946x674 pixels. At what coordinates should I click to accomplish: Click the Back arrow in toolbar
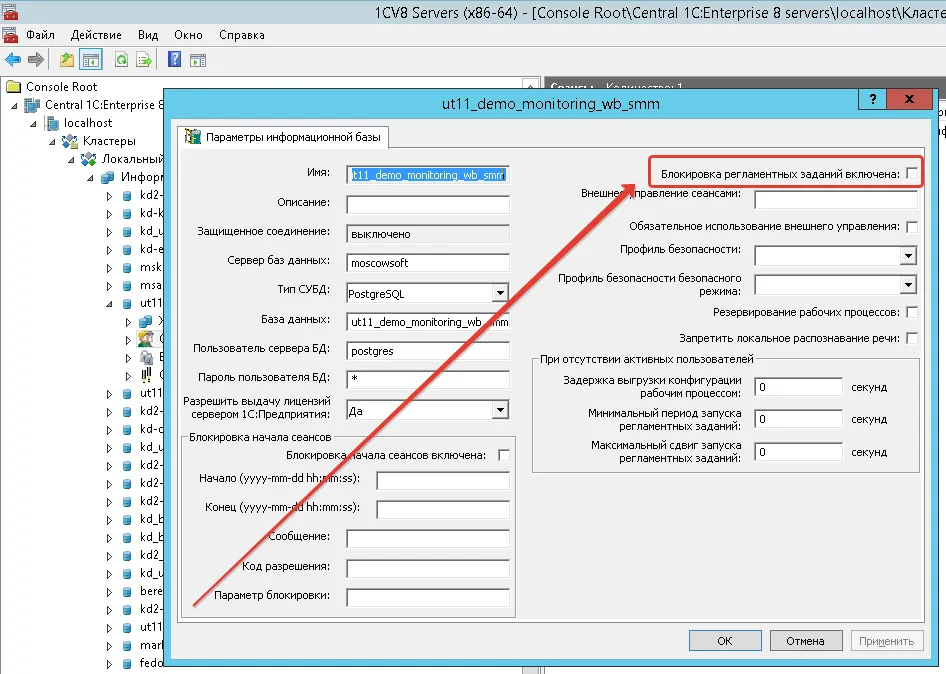tap(13, 60)
